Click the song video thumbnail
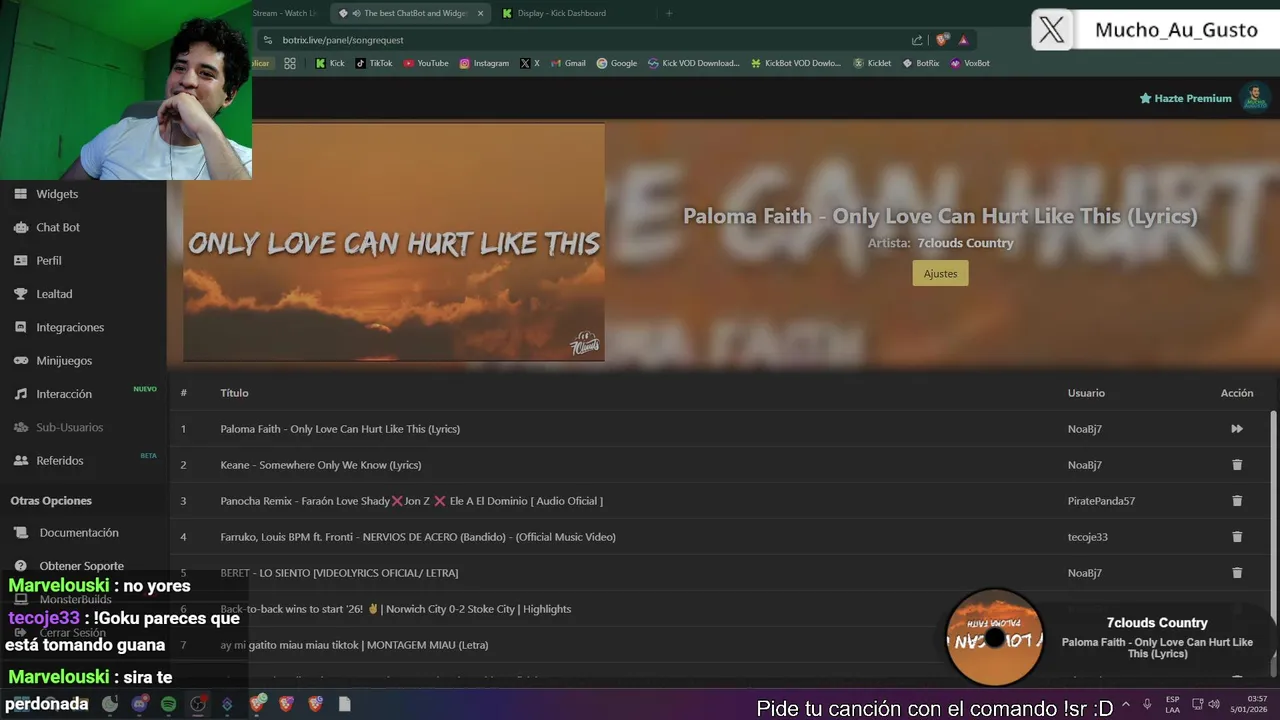Viewport: 1280px width, 720px height. click(393, 241)
